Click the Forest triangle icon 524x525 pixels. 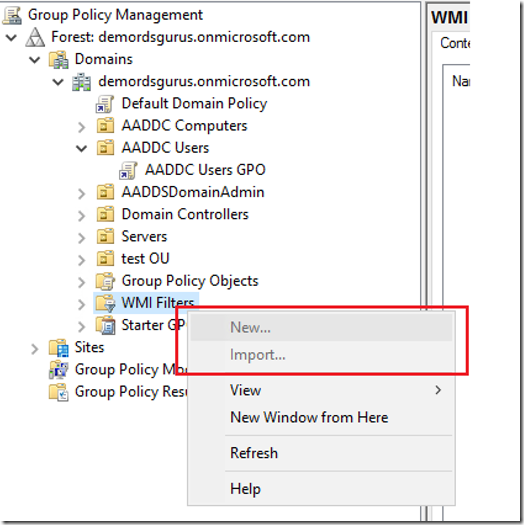(x=35, y=37)
